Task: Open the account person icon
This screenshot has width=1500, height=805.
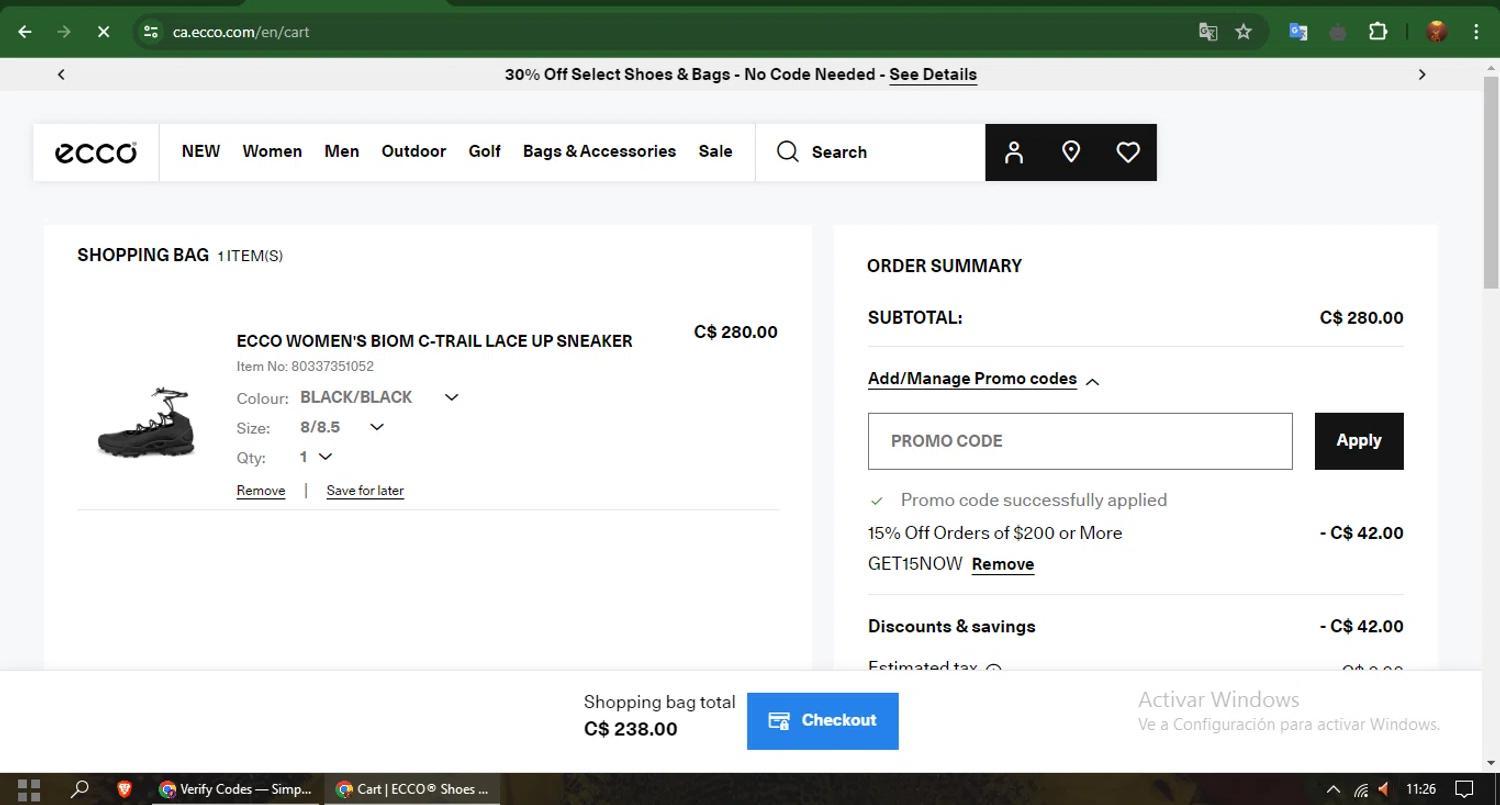Action: 1014,152
